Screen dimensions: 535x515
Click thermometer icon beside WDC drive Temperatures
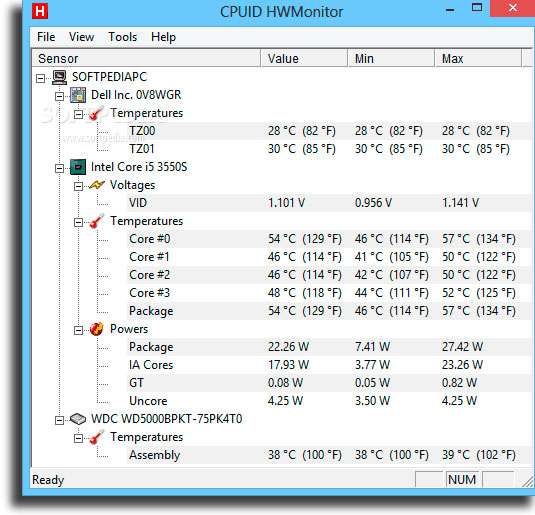tap(97, 437)
